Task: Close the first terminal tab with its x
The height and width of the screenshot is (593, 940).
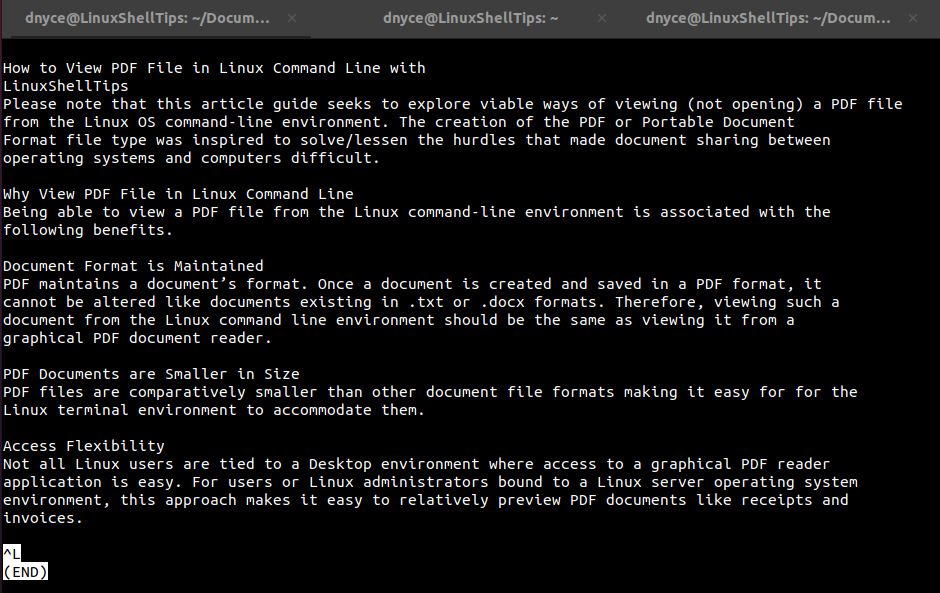Action: [291, 17]
